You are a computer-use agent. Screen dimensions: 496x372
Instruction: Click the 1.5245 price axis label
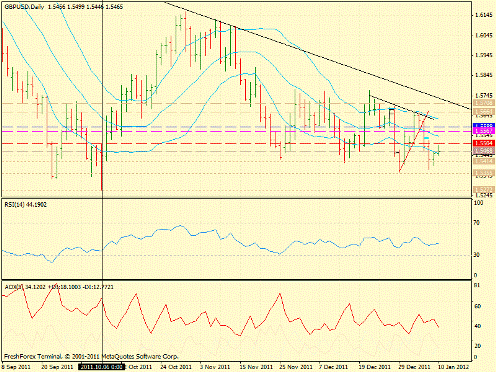coord(483,195)
